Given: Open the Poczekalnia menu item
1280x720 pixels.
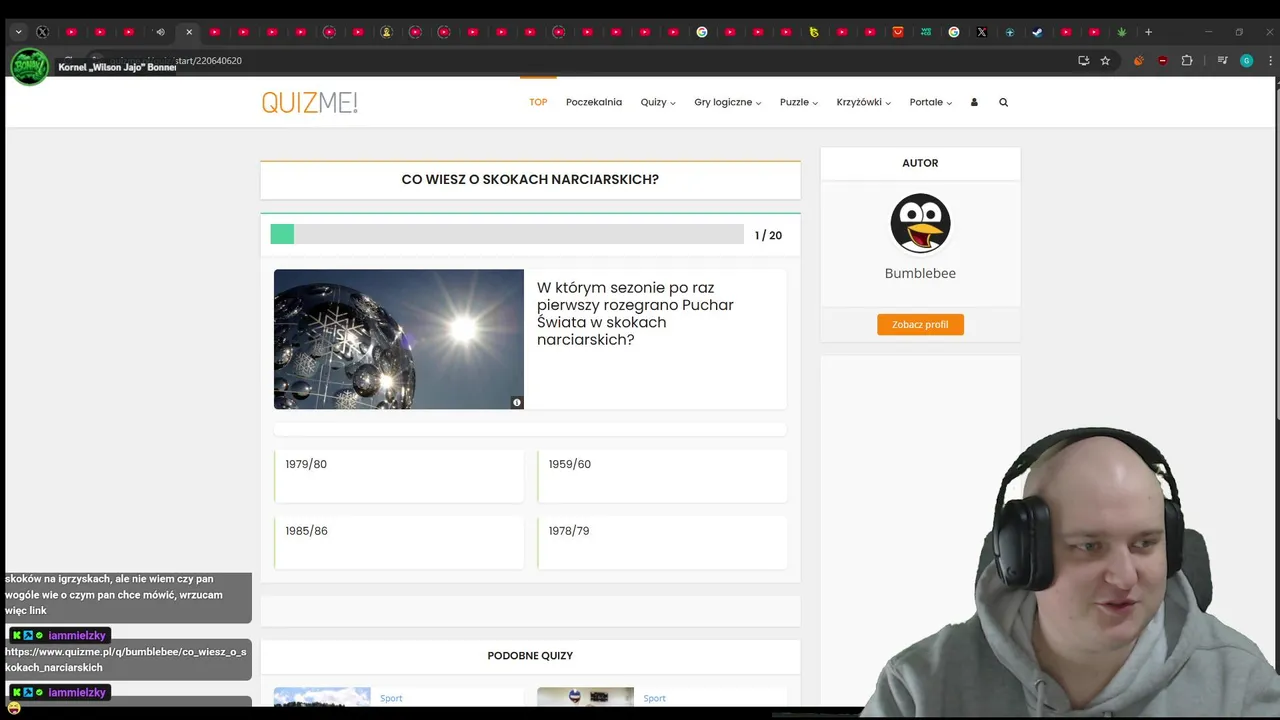Looking at the screenshot, I should point(594,102).
